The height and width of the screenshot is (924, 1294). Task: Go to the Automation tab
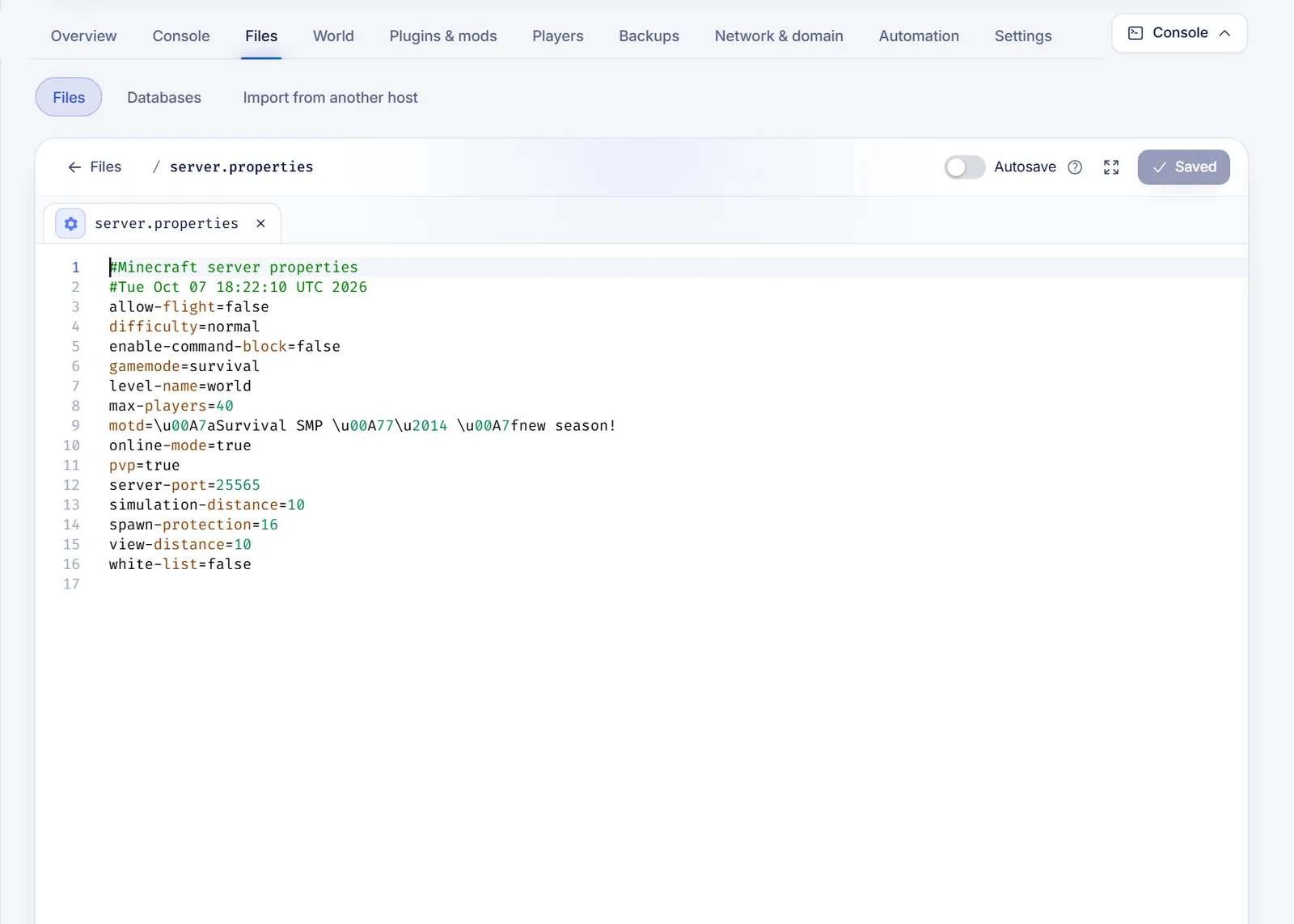919,36
